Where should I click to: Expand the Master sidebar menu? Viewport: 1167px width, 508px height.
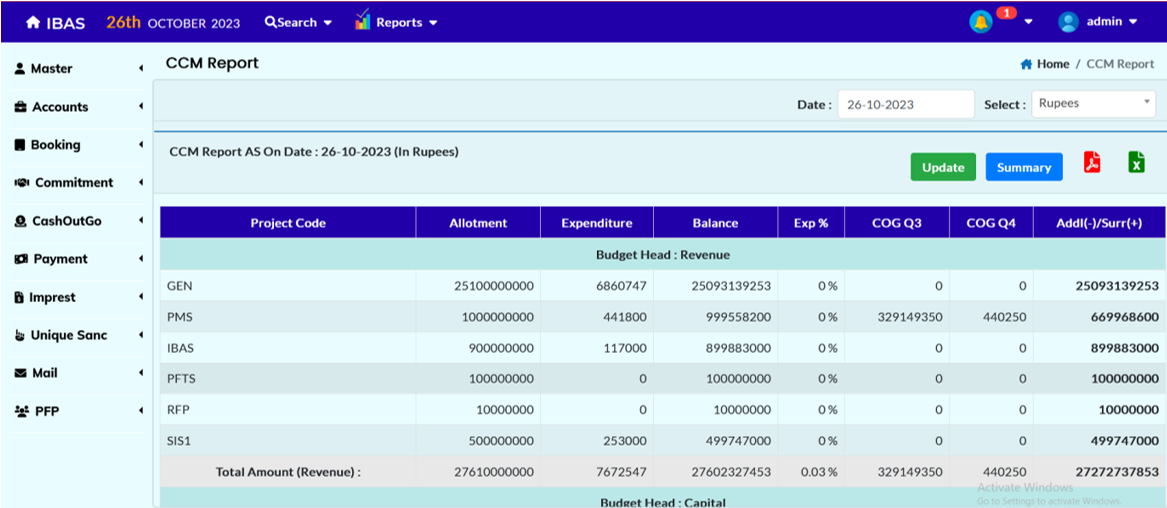[x=141, y=69]
